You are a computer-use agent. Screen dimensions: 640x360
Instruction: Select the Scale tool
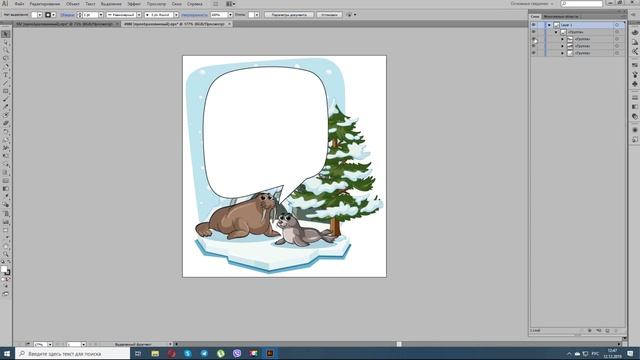[x=5, y=140]
